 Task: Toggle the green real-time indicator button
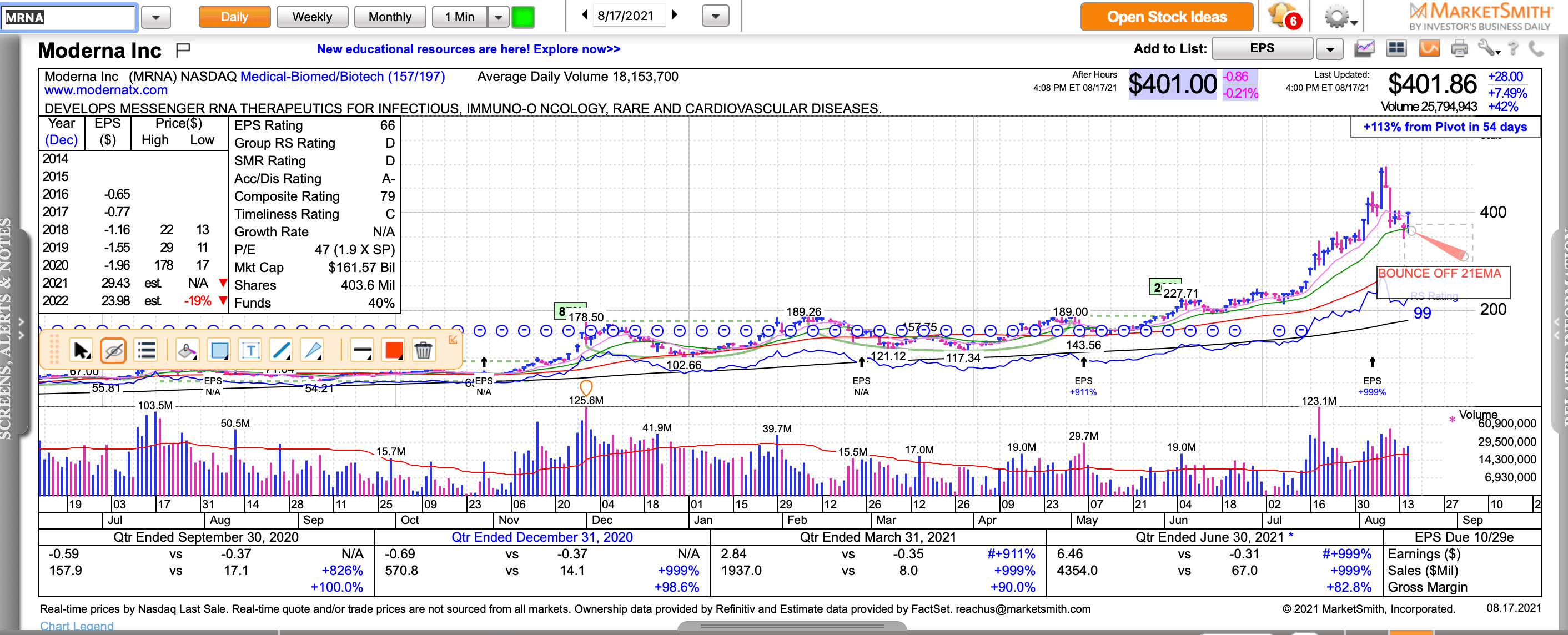[x=522, y=17]
